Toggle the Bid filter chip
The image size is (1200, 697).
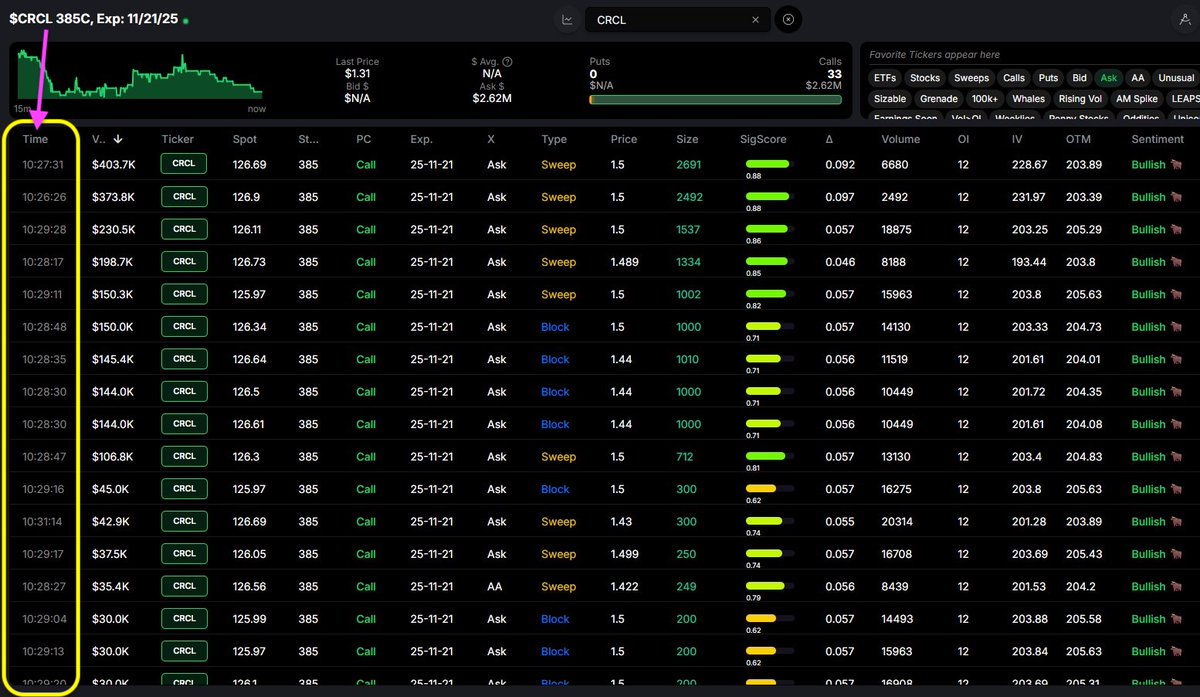click(1079, 78)
